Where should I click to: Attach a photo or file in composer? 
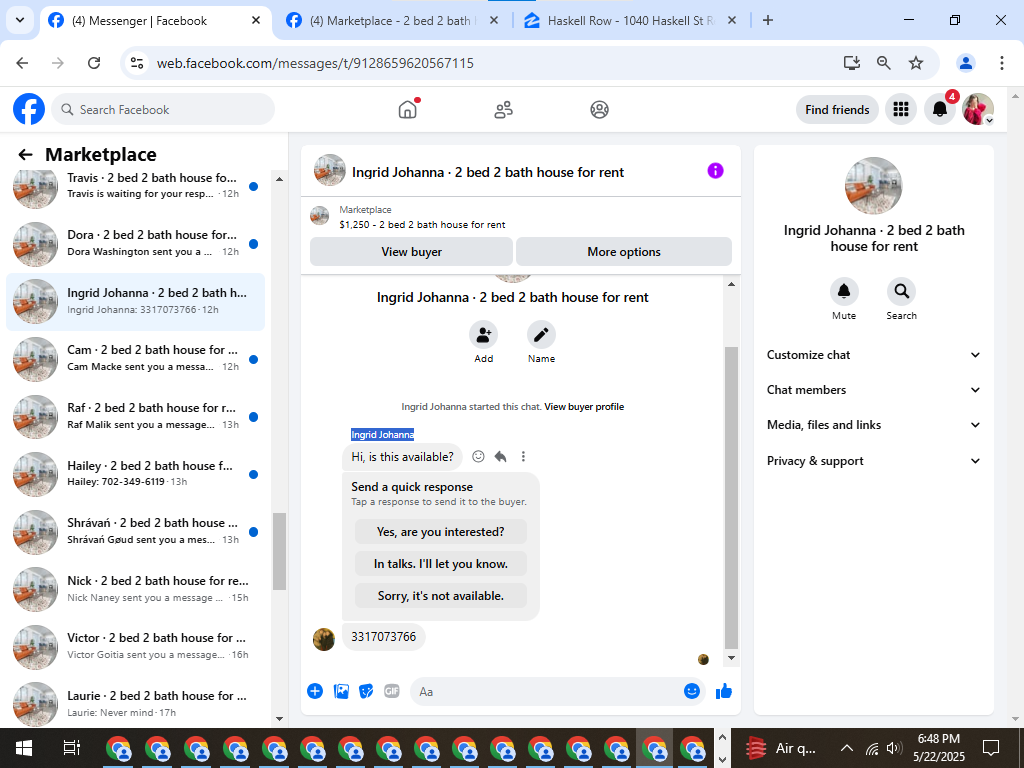341,691
